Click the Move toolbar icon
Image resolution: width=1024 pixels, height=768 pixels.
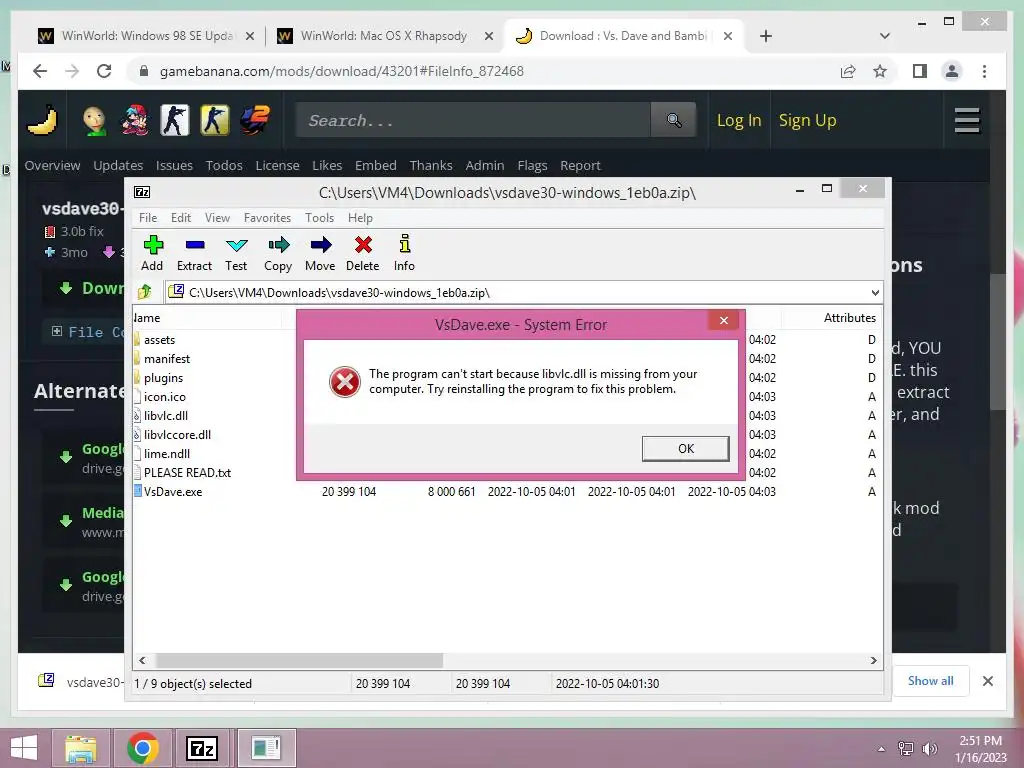(320, 253)
